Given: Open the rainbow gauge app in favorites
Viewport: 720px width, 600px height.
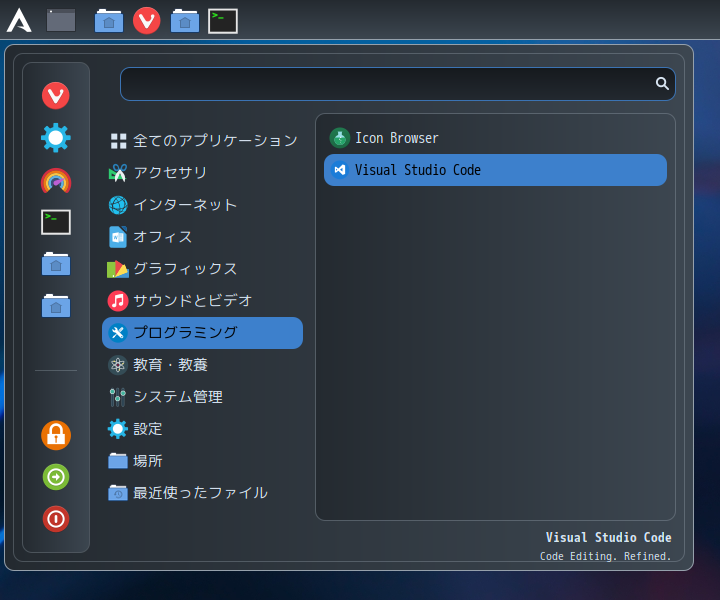Looking at the screenshot, I should click(56, 180).
